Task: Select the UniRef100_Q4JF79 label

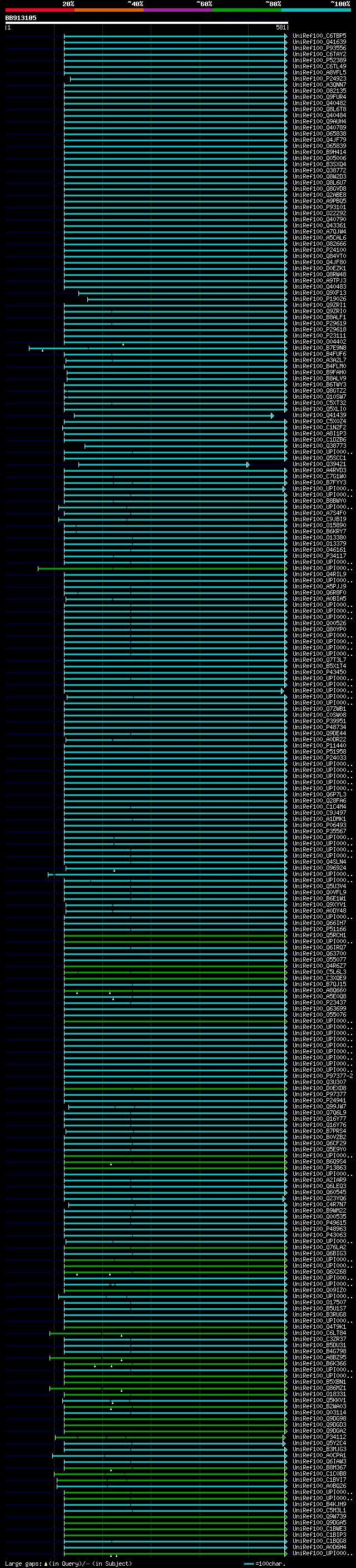Action: click(x=319, y=140)
